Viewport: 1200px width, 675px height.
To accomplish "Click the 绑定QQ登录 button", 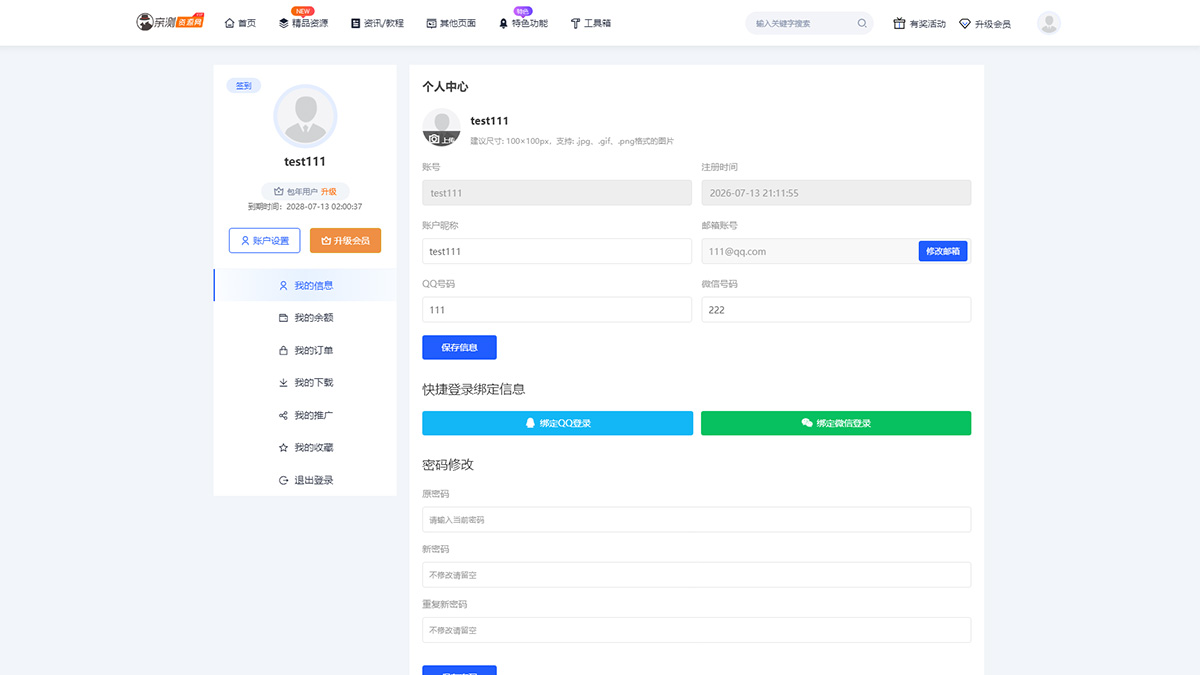I will (557, 423).
